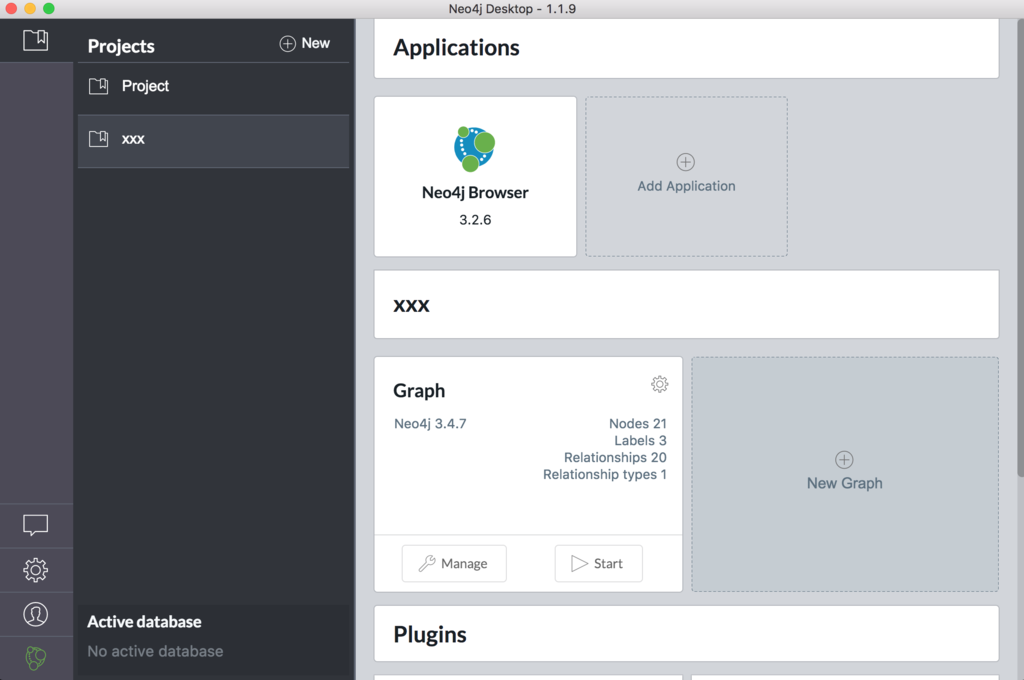The width and height of the screenshot is (1024, 680).
Task: Start the Graph database
Action: pos(598,563)
